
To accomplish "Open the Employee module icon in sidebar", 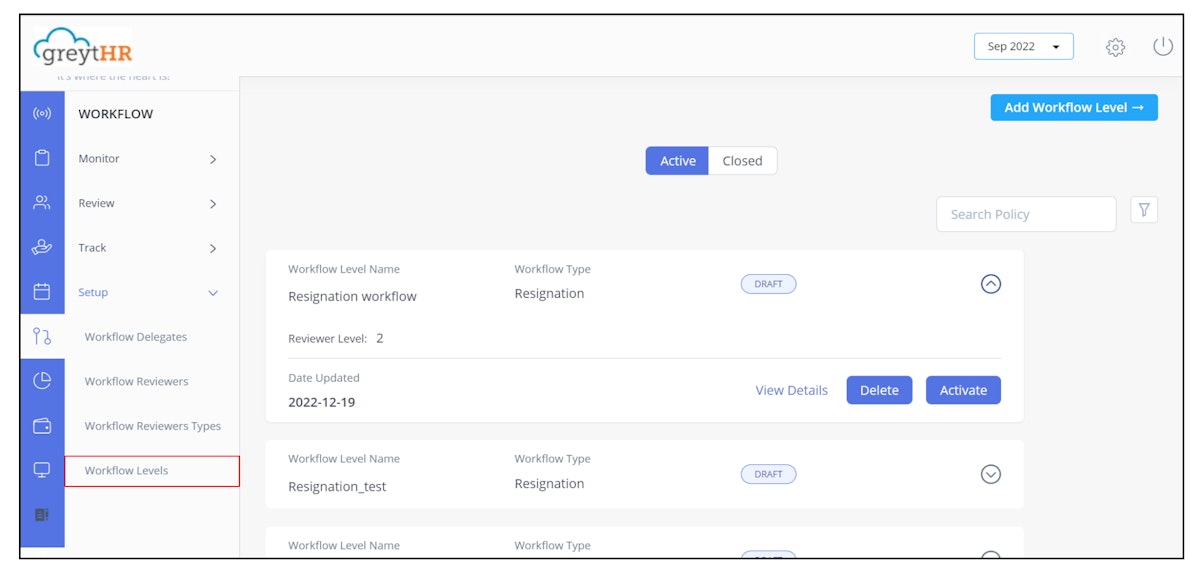I will click(40, 203).
